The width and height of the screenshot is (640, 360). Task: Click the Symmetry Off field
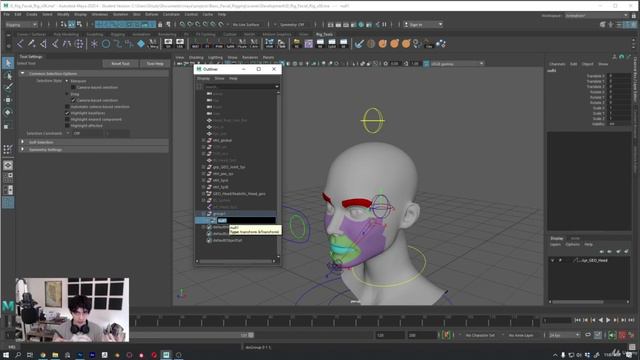click(x=292, y=24)
